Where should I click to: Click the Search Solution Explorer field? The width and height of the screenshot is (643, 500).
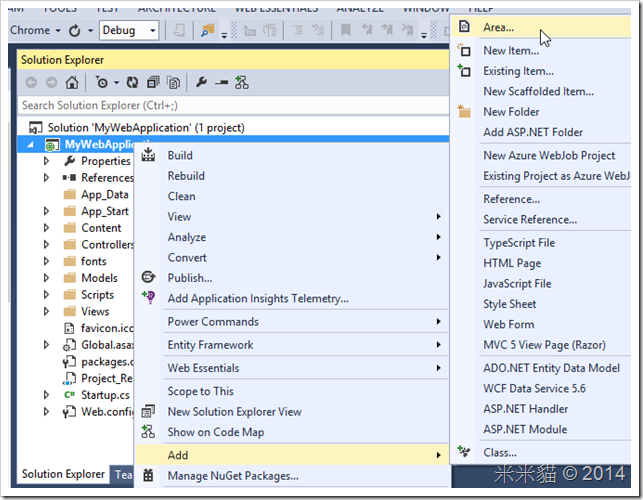pyautogui.click(x=233, y=105)
